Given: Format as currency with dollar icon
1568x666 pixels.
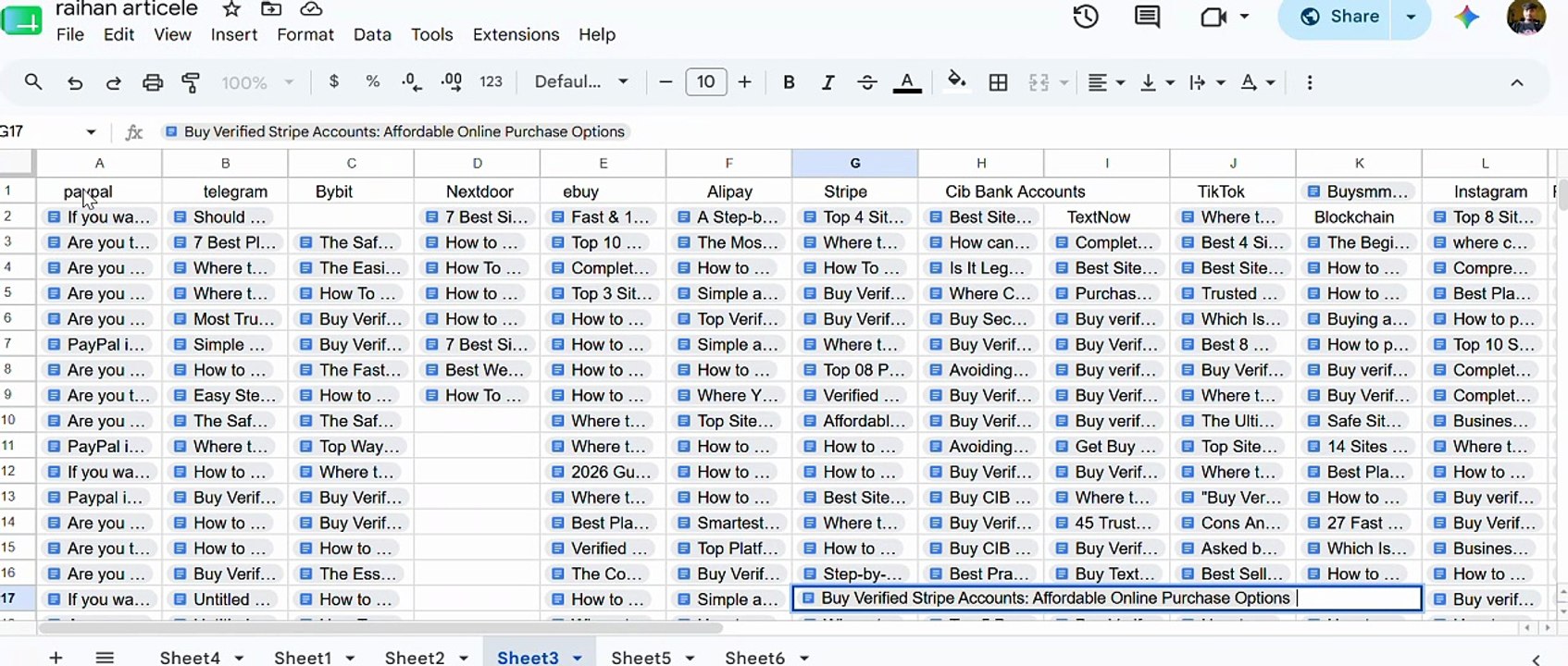Looking at the screenshot, I should pos(334,81).
